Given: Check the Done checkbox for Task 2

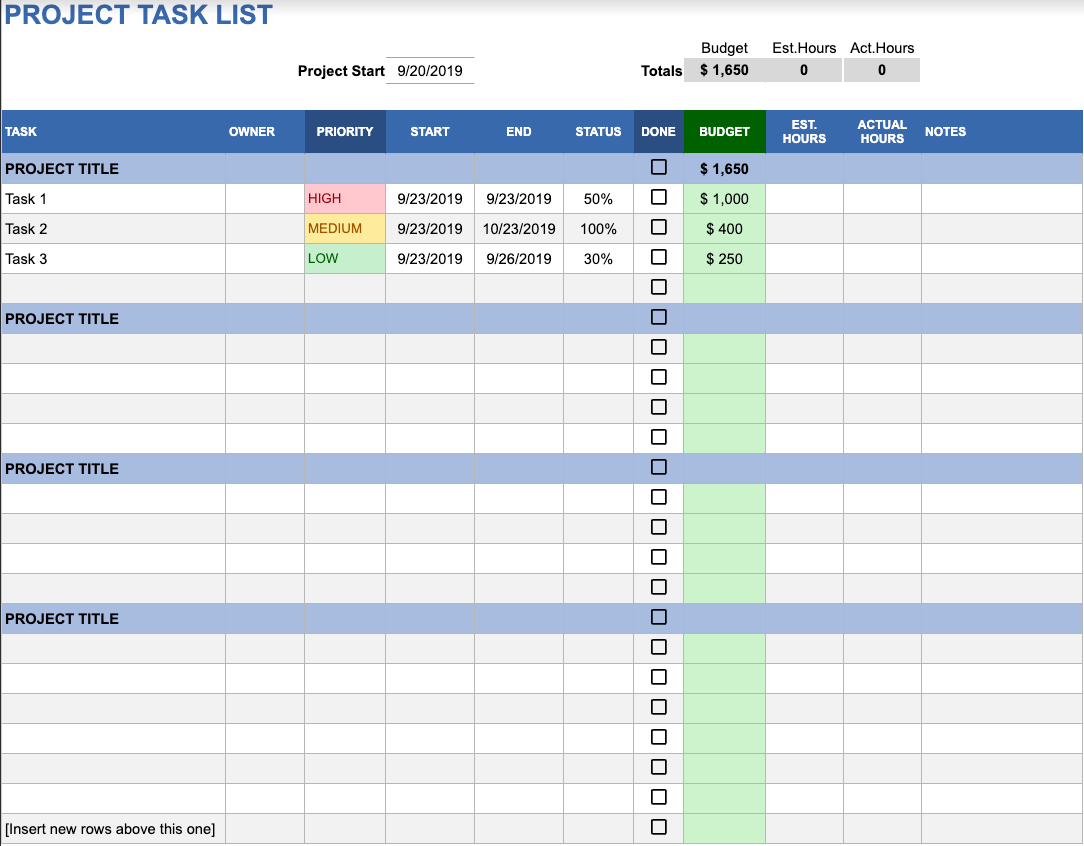Looking at the screenshot, I should (658, 227).
